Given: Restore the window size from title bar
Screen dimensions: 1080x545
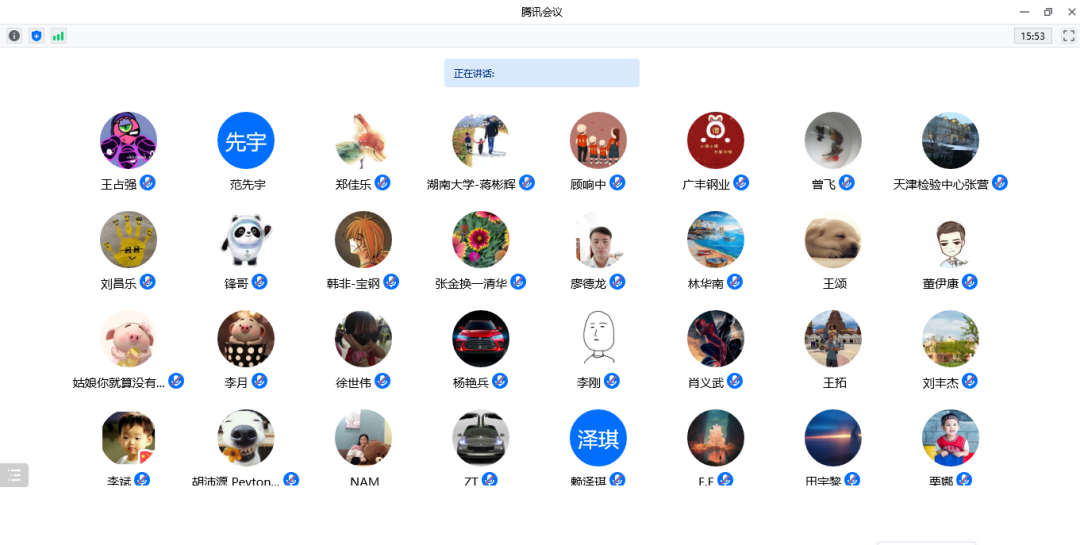Looking at the screenshot, I should pos(1048,12).
